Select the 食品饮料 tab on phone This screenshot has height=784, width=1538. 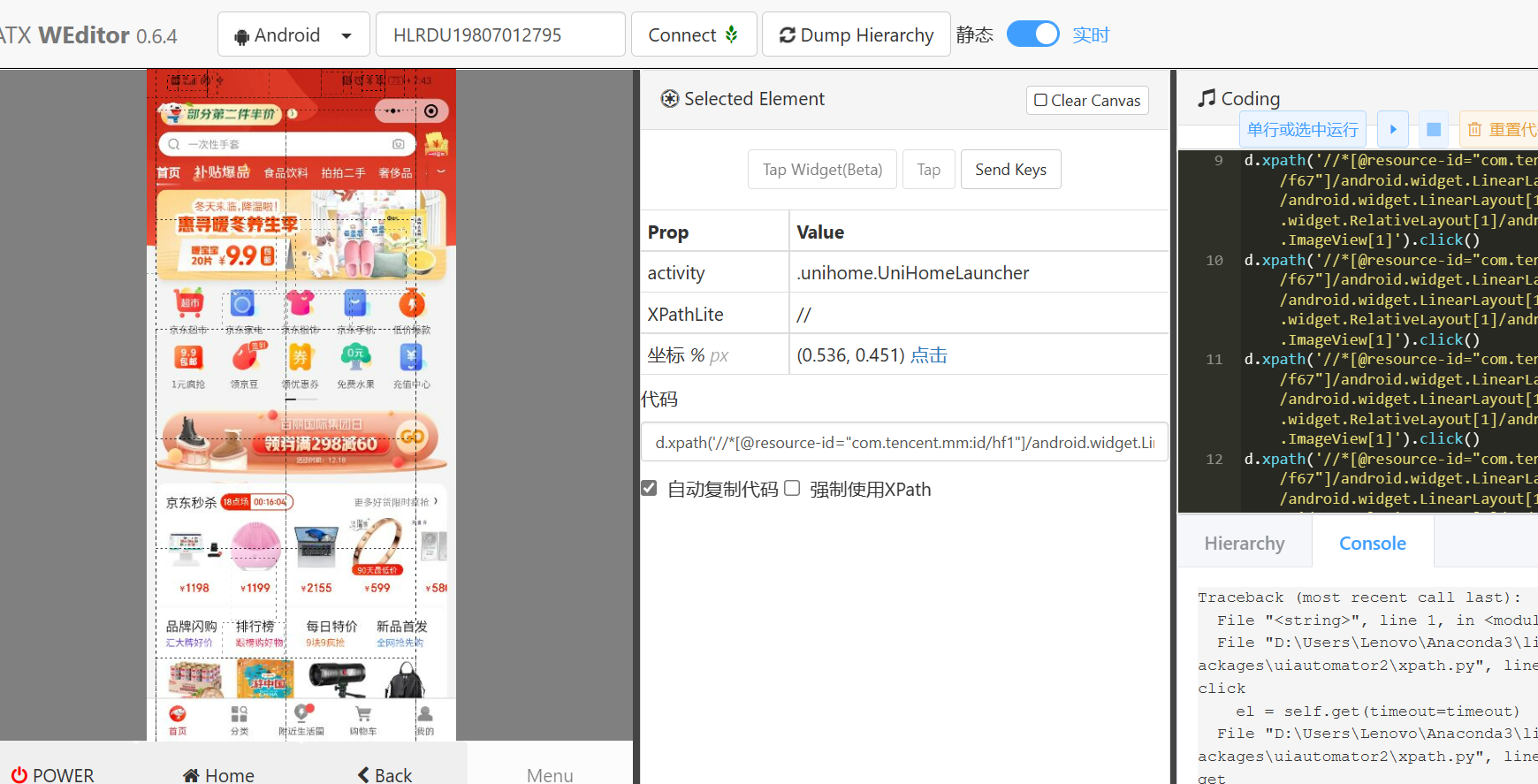click(286, 172)
